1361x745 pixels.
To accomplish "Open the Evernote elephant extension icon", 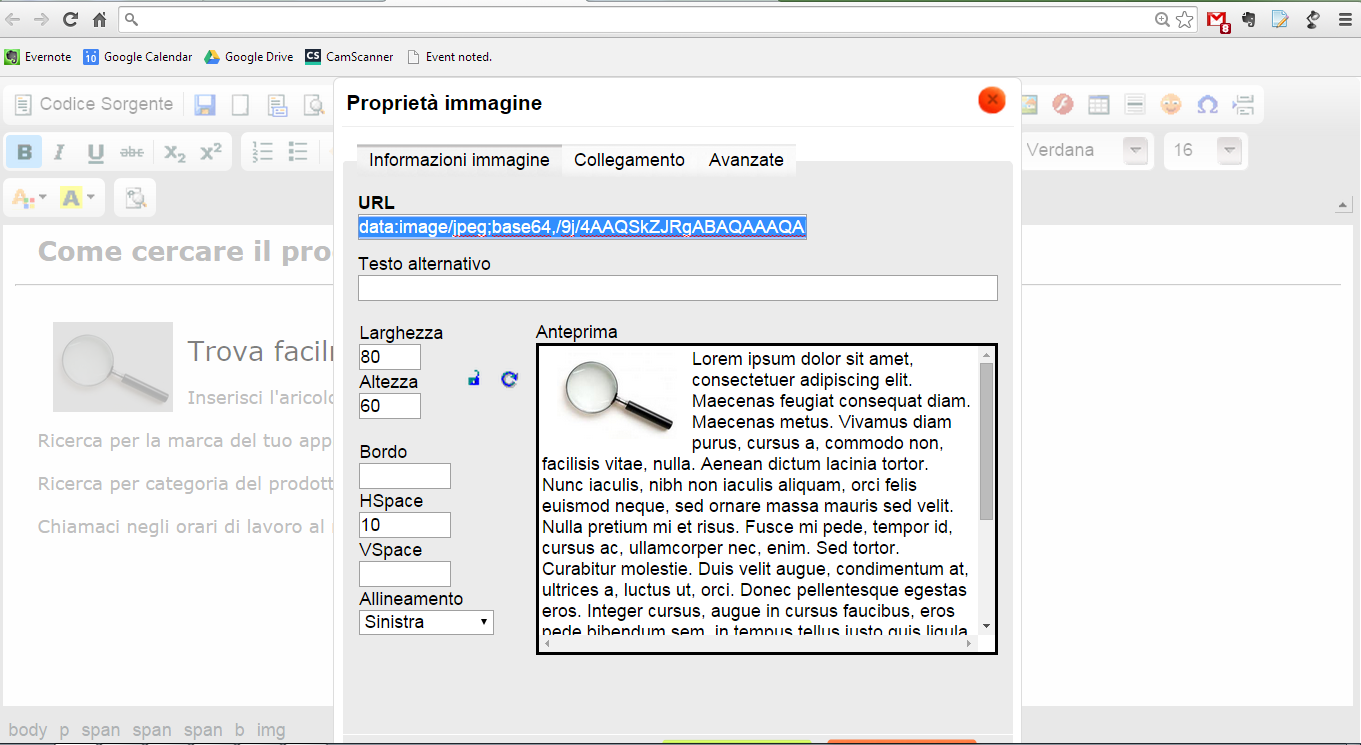I will click(x=1249, y=19).
